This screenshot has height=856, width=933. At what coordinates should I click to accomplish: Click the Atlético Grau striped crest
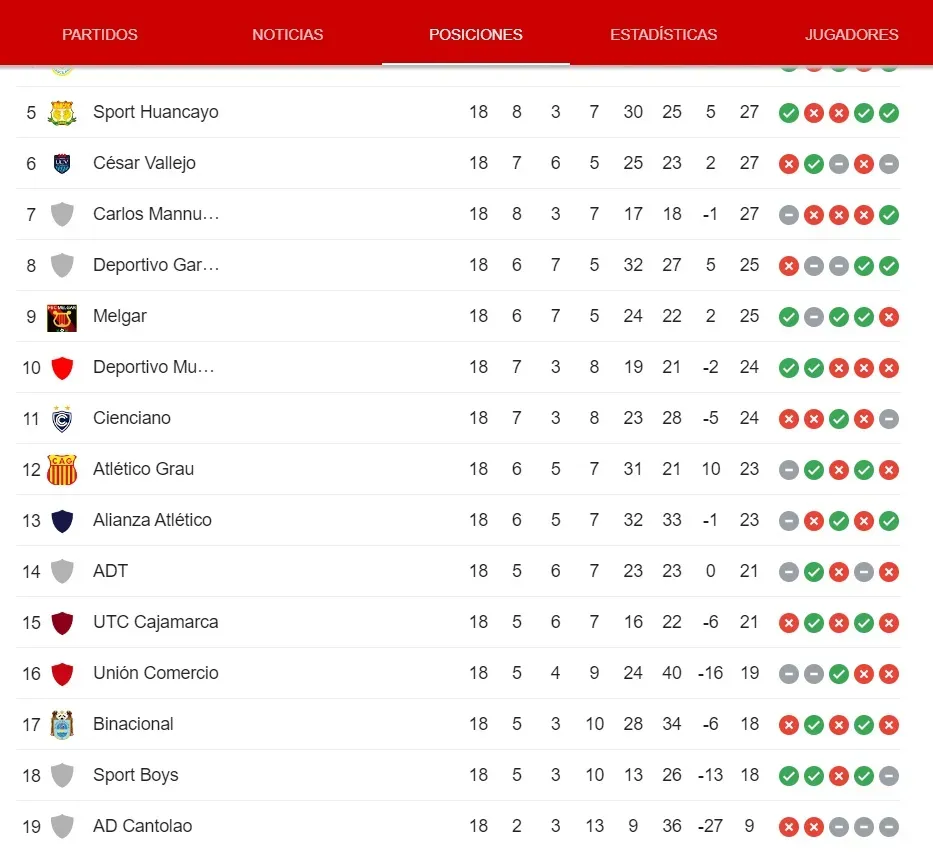coord(62,469)
